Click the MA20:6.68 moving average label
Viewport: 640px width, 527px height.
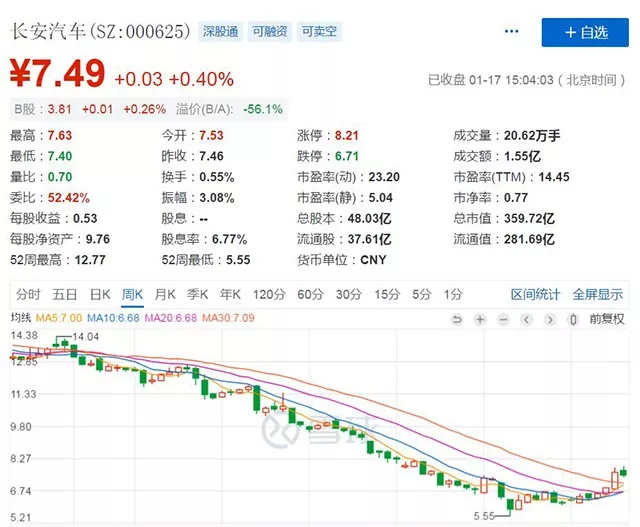point(171,318)
